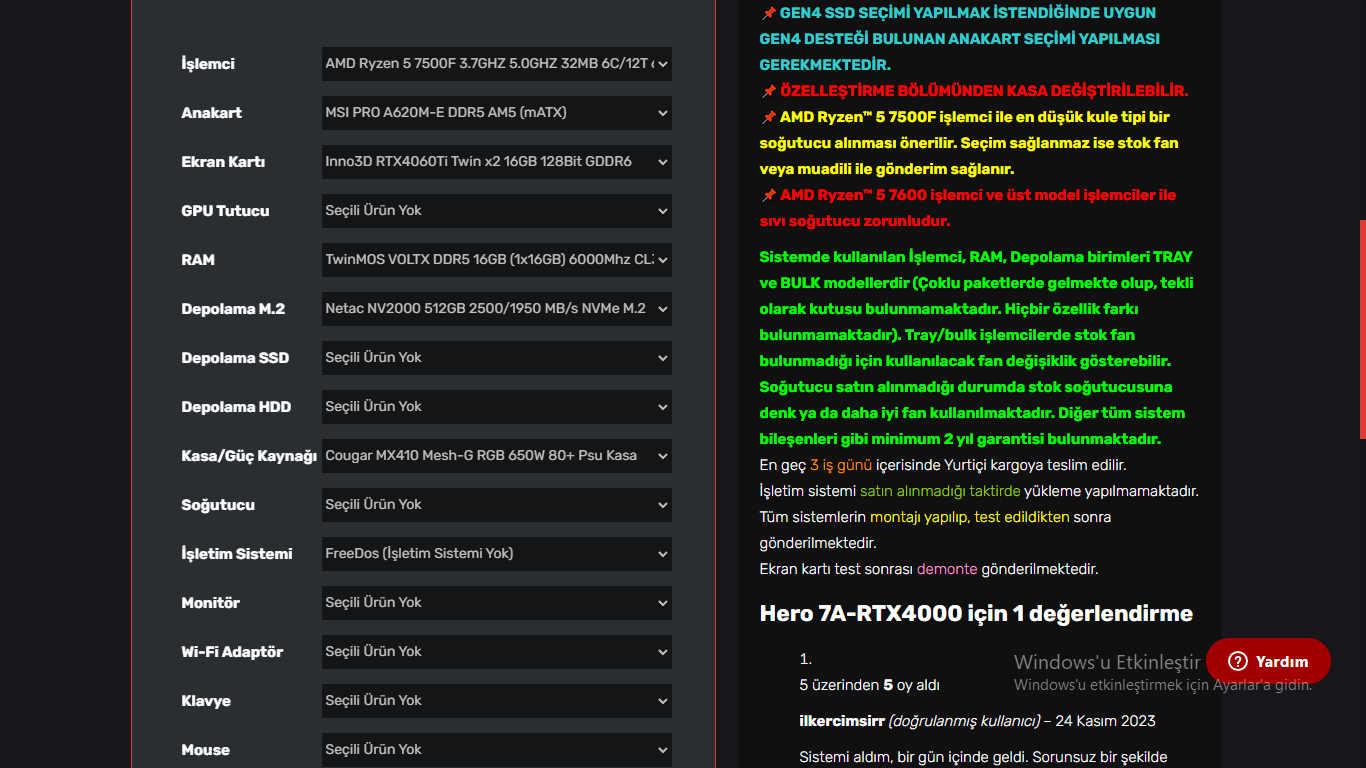
Task: Expand the Monitör dropdown
Action: [x=497, y=603]
